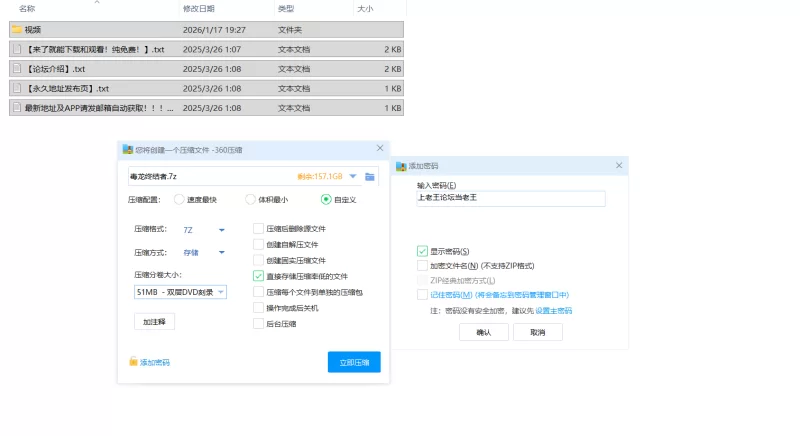Open the 设置主密码 link
This screenshot has width=800, height=436.
(554, 311)
